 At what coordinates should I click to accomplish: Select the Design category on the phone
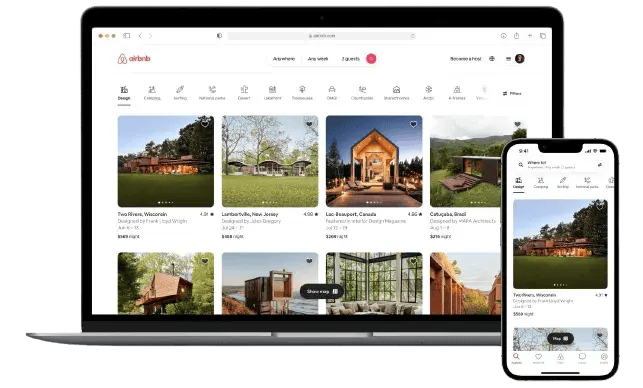click(518, 183)
